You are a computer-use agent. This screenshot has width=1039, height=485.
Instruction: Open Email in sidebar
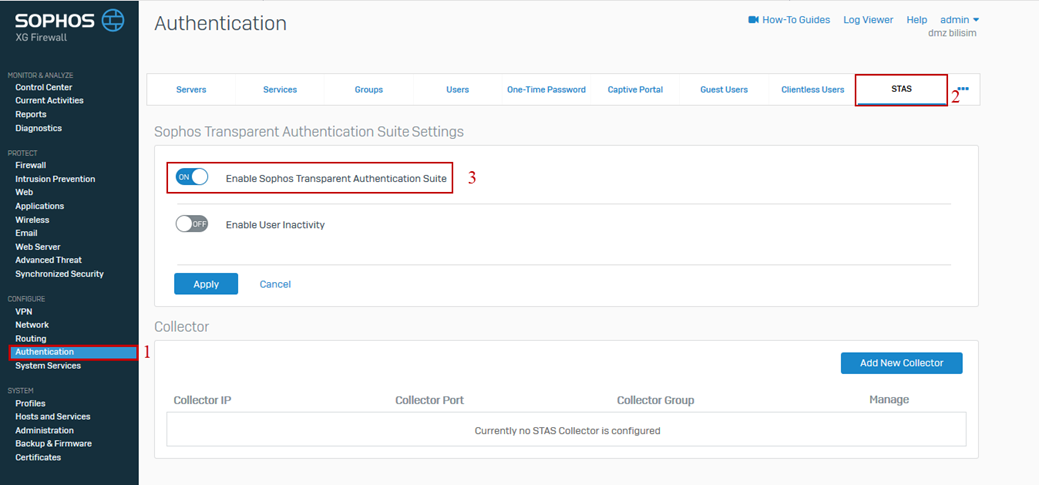tap(27, 233)
